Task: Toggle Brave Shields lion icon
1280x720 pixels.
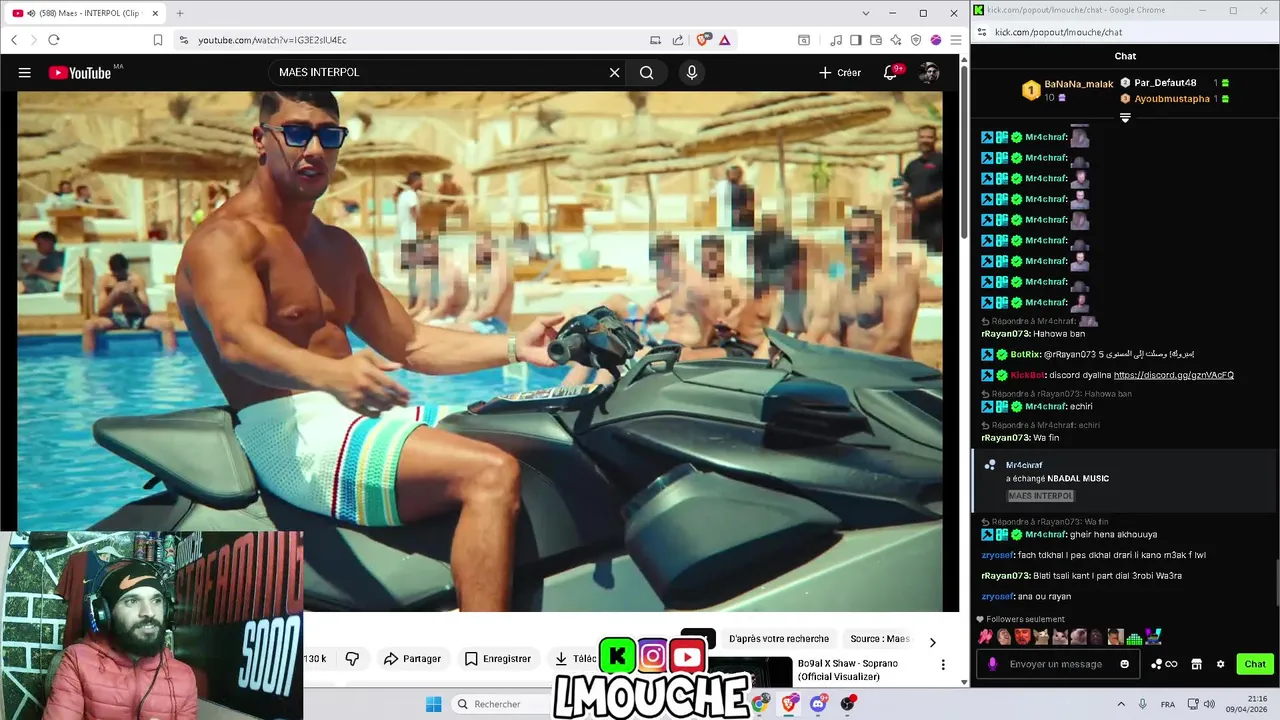Action: pyautogui.click(x=703, y=40)
